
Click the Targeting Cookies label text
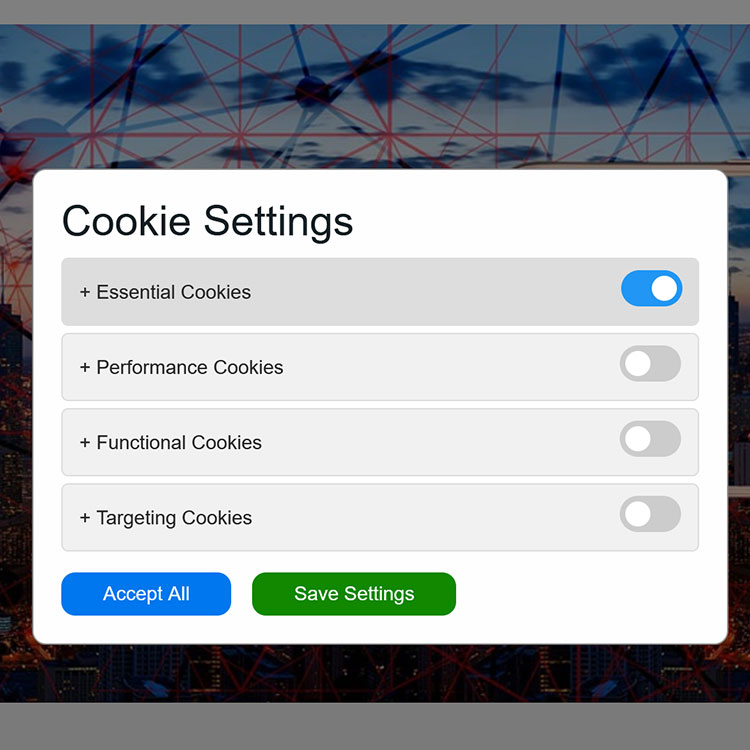(x=174, y=518)
